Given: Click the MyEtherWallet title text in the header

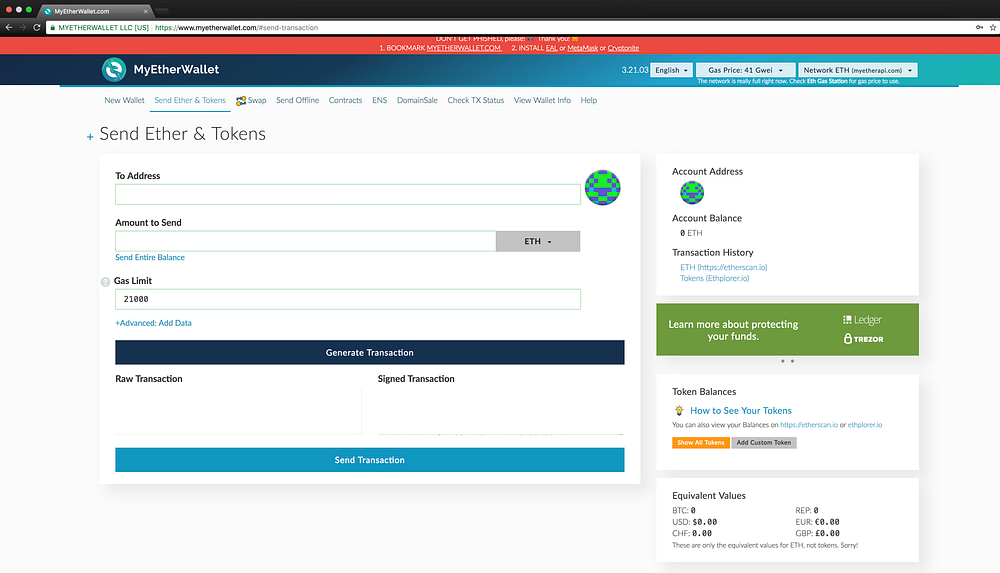Looking at the screenshot, I should tap(176, 70).
